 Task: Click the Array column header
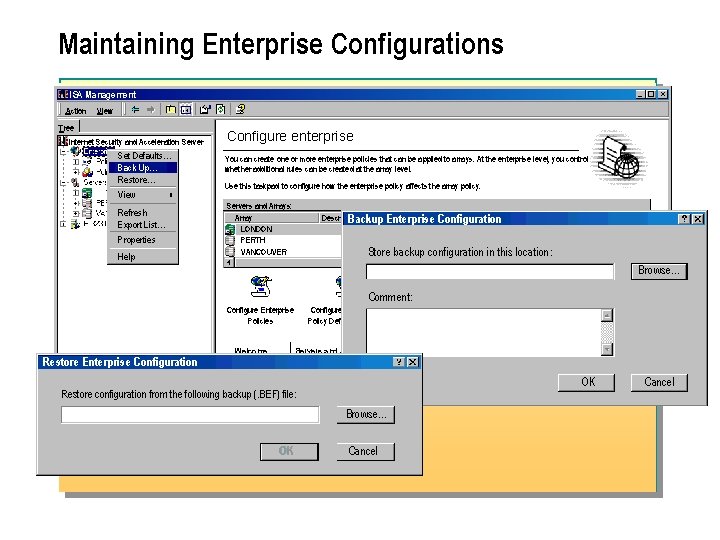pyautogui.click(x=272, y=218)
